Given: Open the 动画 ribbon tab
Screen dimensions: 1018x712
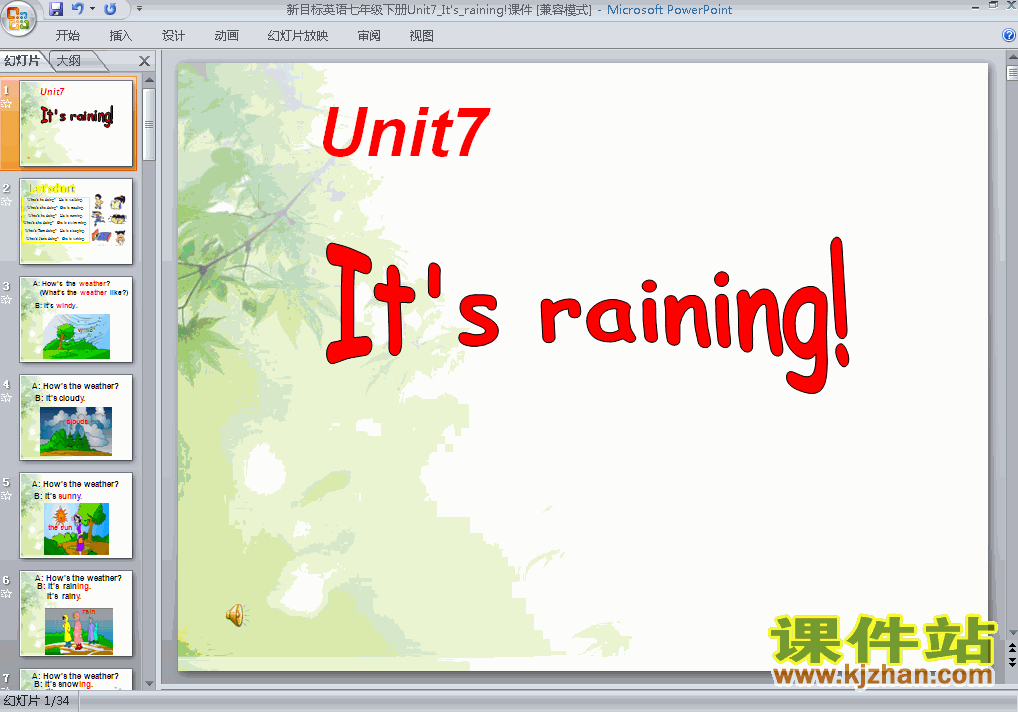Looking at the screenshot, I should pyautogui.click(x=227, y=36).
